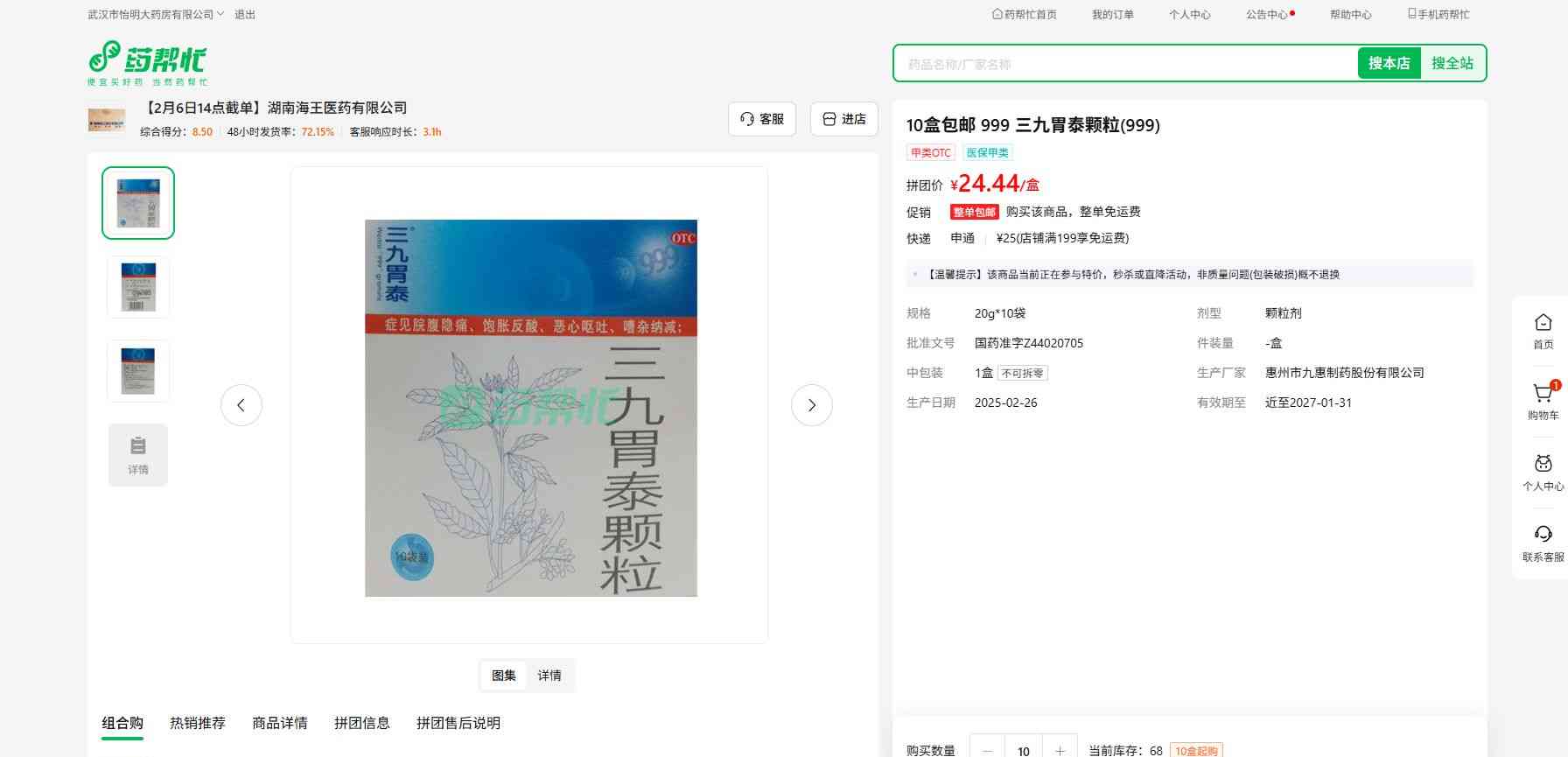
Task: Increase purchase quantity with plus button
Action: point(1060,750)
